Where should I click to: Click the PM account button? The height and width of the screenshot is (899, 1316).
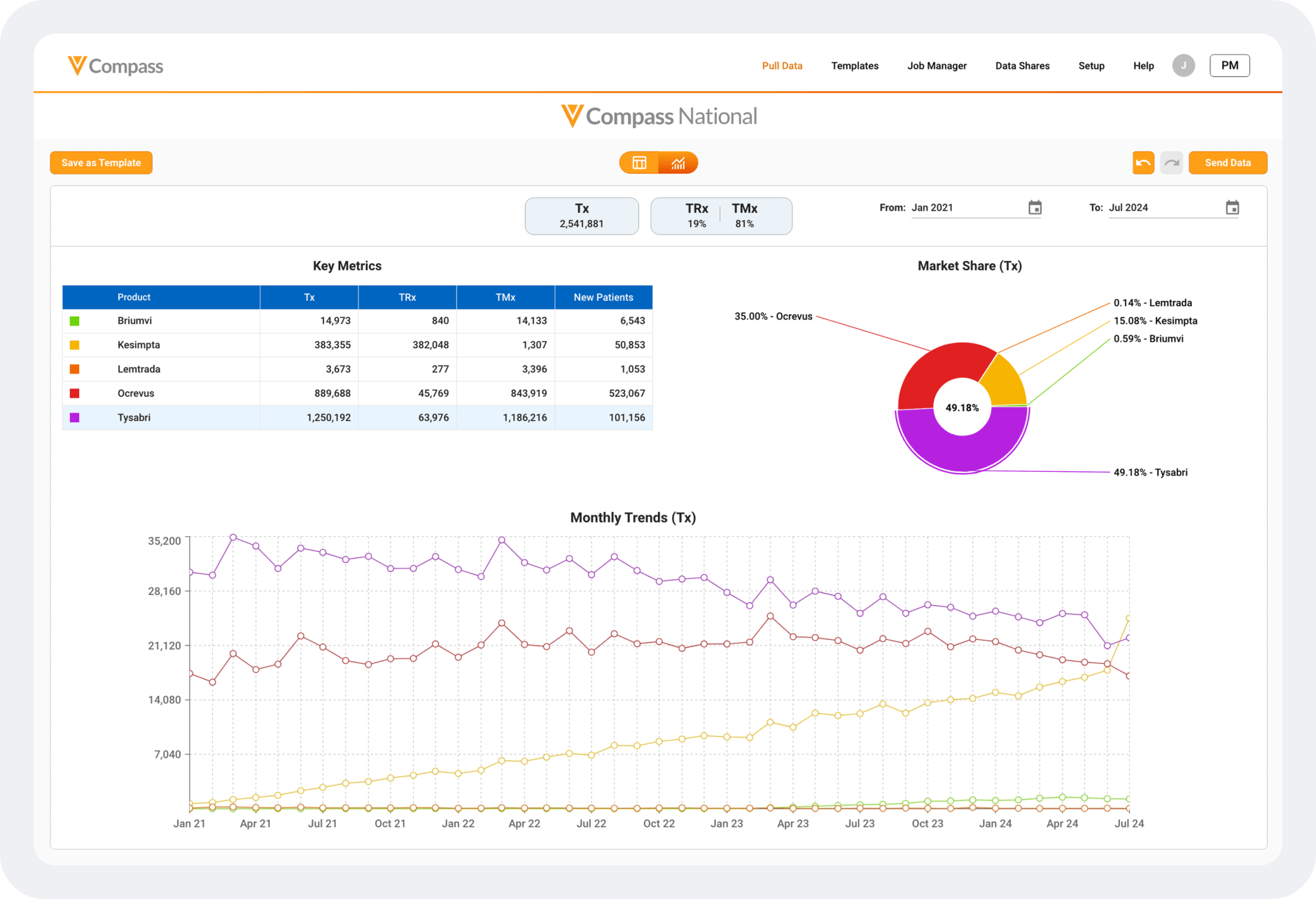coord(1229,66)
